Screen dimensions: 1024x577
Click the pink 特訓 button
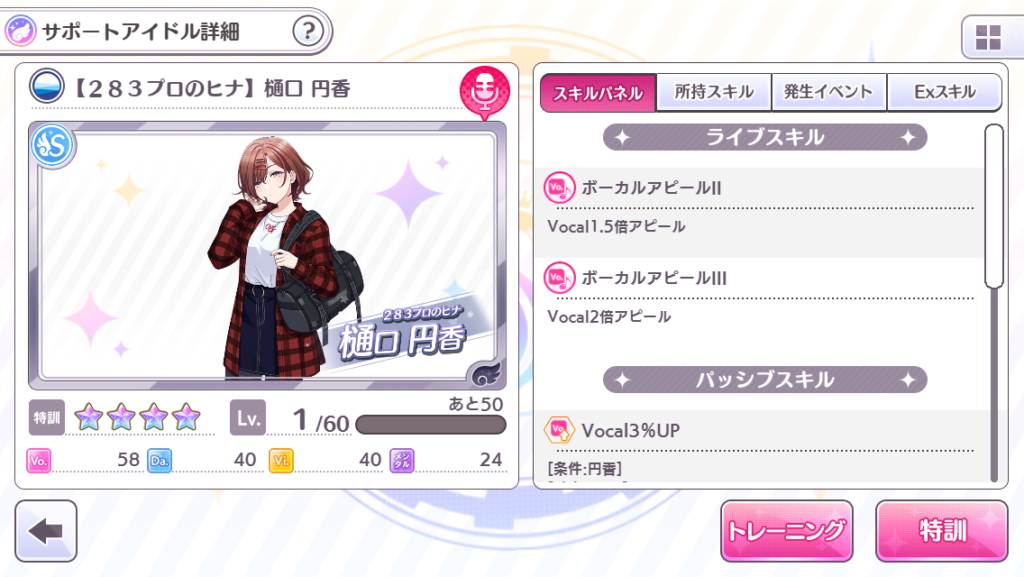[x=942, y=531]
